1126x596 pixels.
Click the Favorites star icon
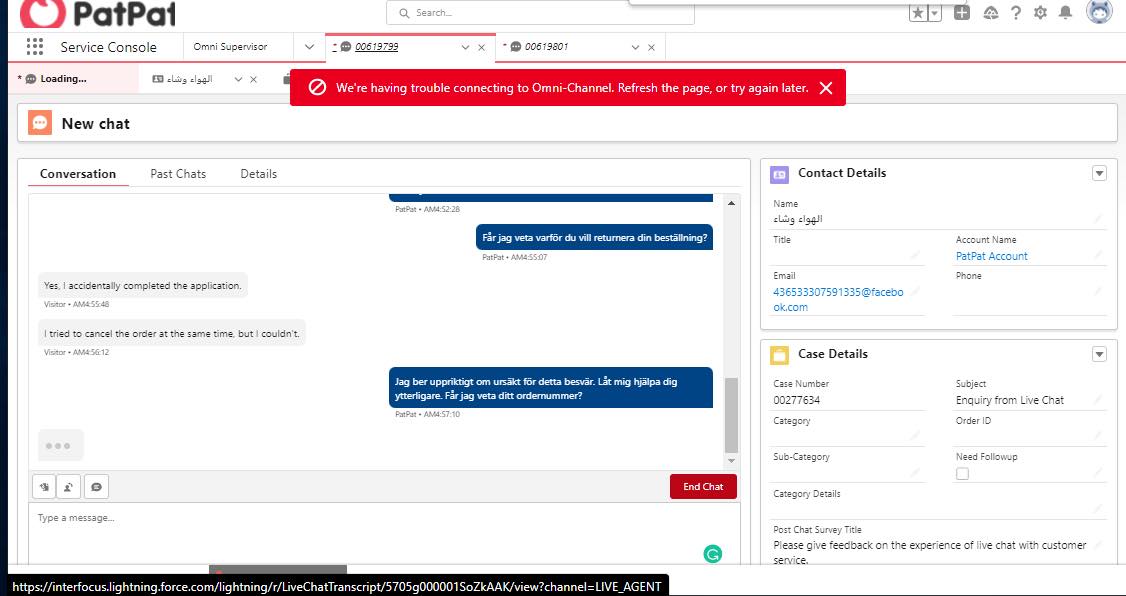(x=918, y=13)
